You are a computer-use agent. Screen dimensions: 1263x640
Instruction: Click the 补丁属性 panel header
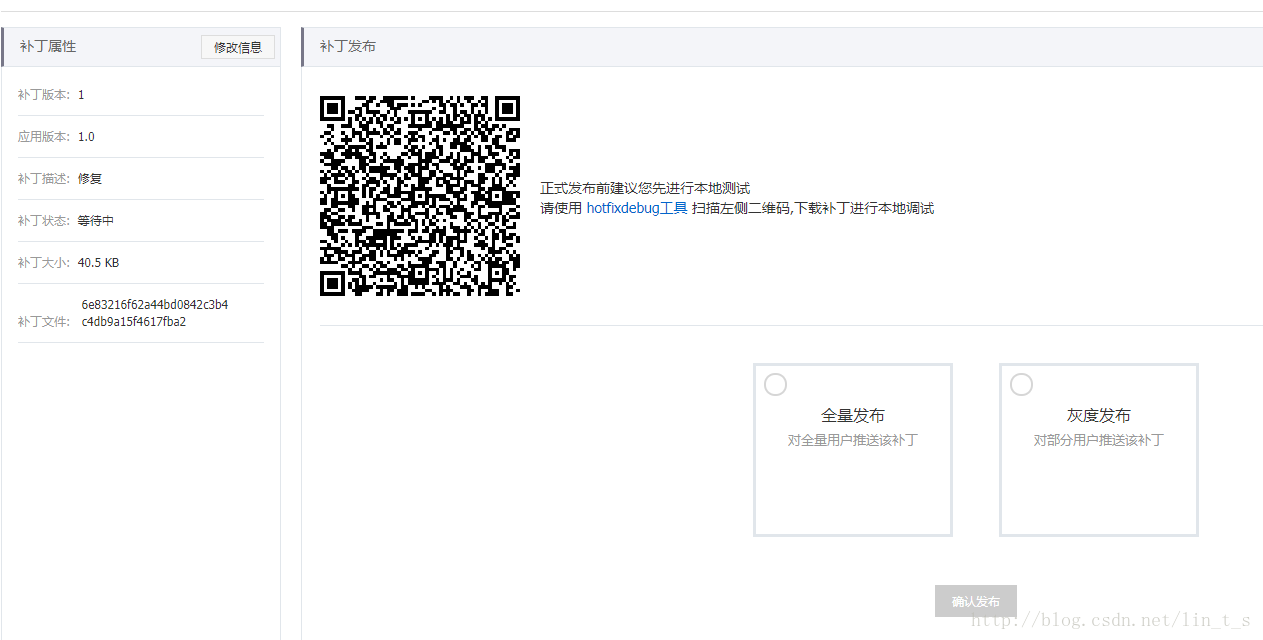click(141, 47)
